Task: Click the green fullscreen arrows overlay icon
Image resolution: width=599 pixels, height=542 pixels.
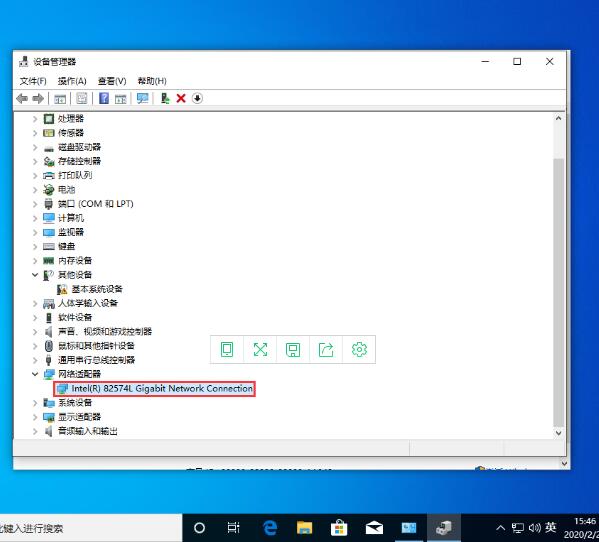Action: 260,349
